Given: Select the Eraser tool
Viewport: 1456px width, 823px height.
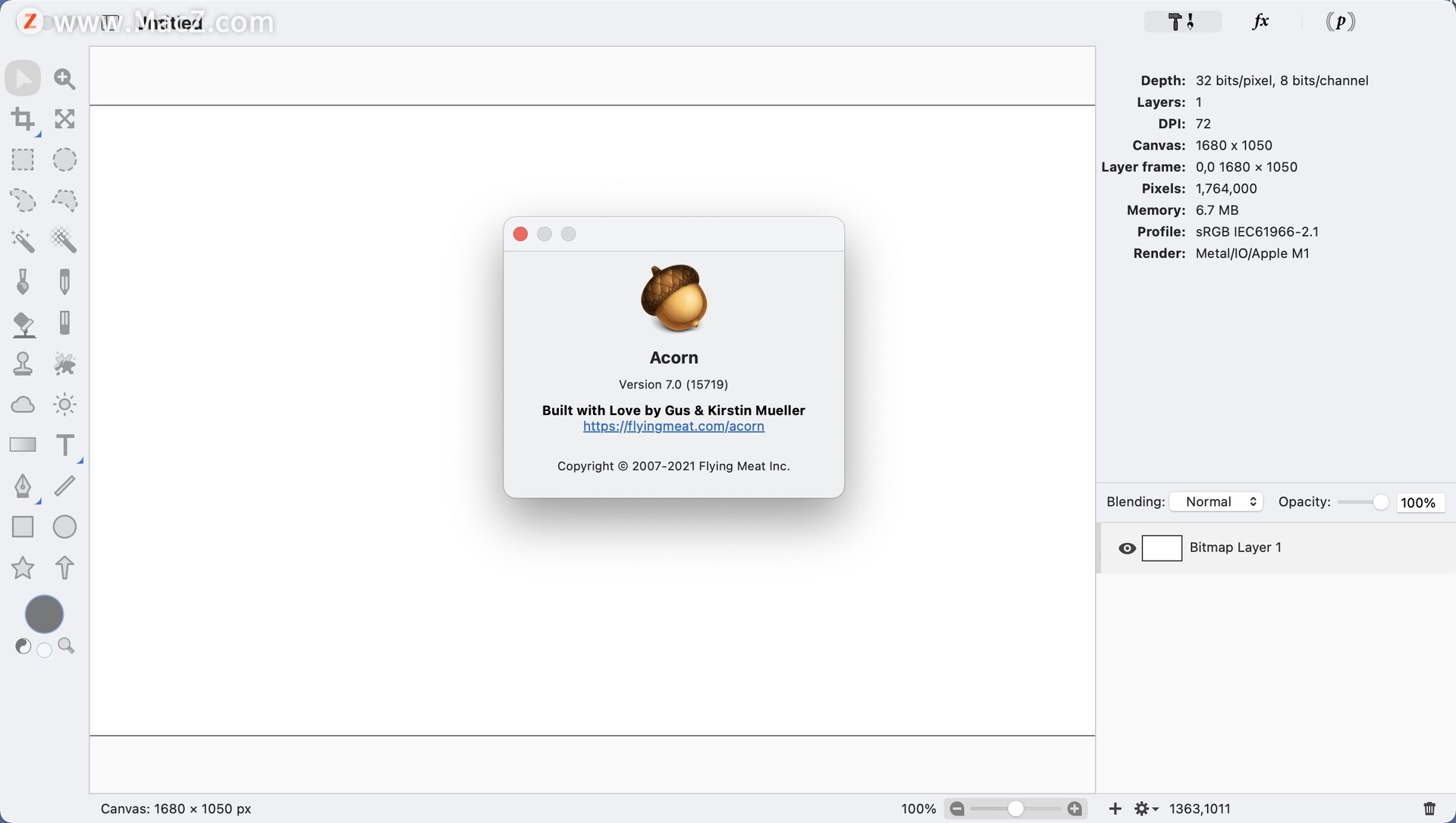Looking at the screenshot, I should coord(64,322).
